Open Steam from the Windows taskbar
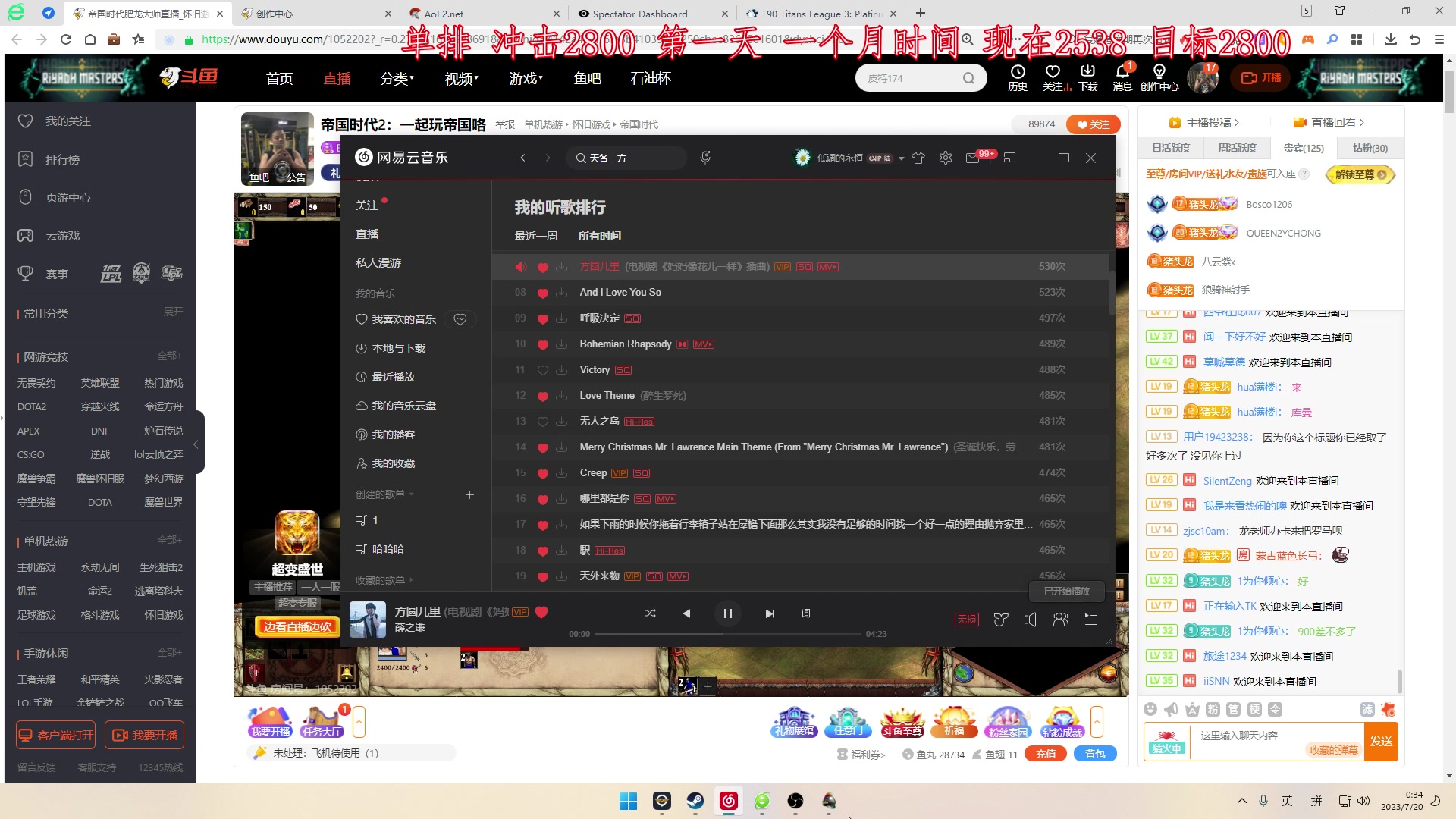The image size is (1456, 819). coord(695,801)
